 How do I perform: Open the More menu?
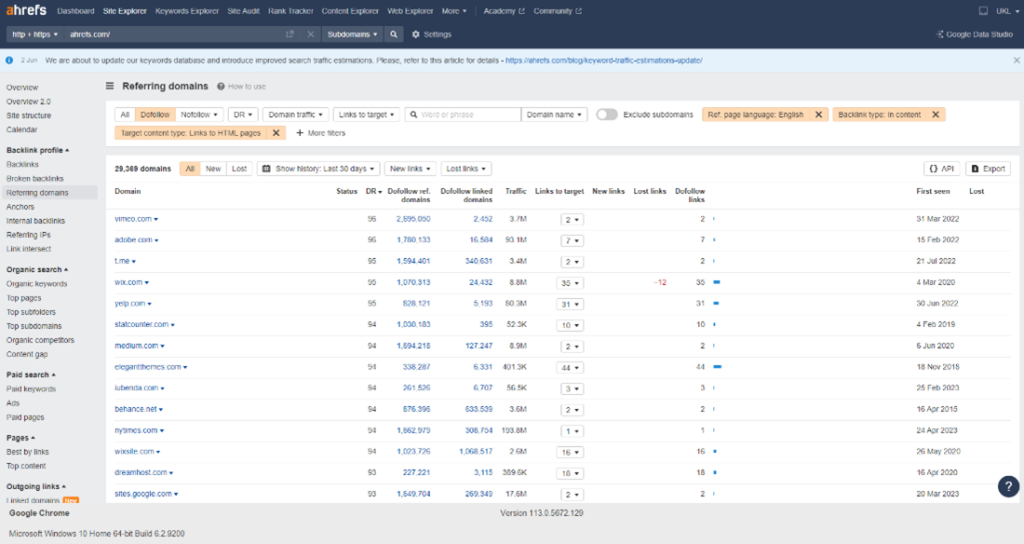[x=454, y=11]
